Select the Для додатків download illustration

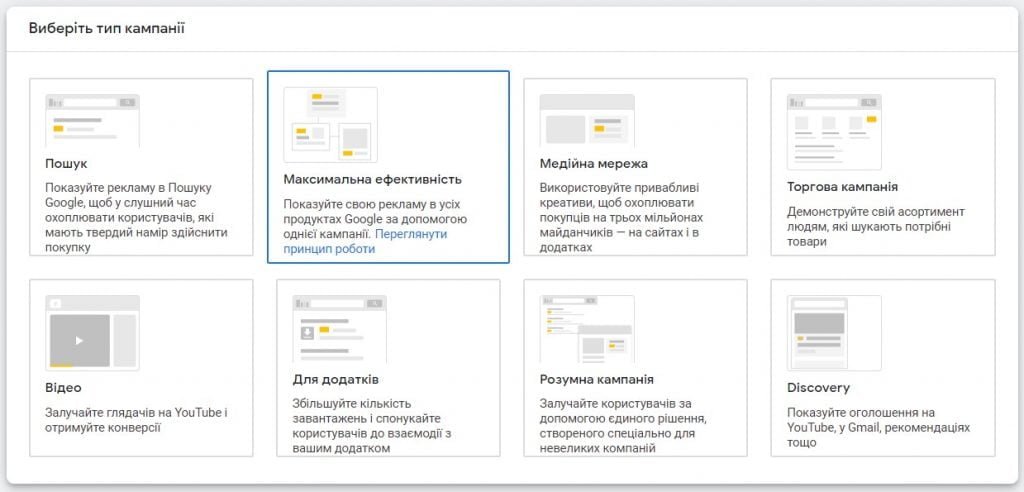click(x=339, y=329)
